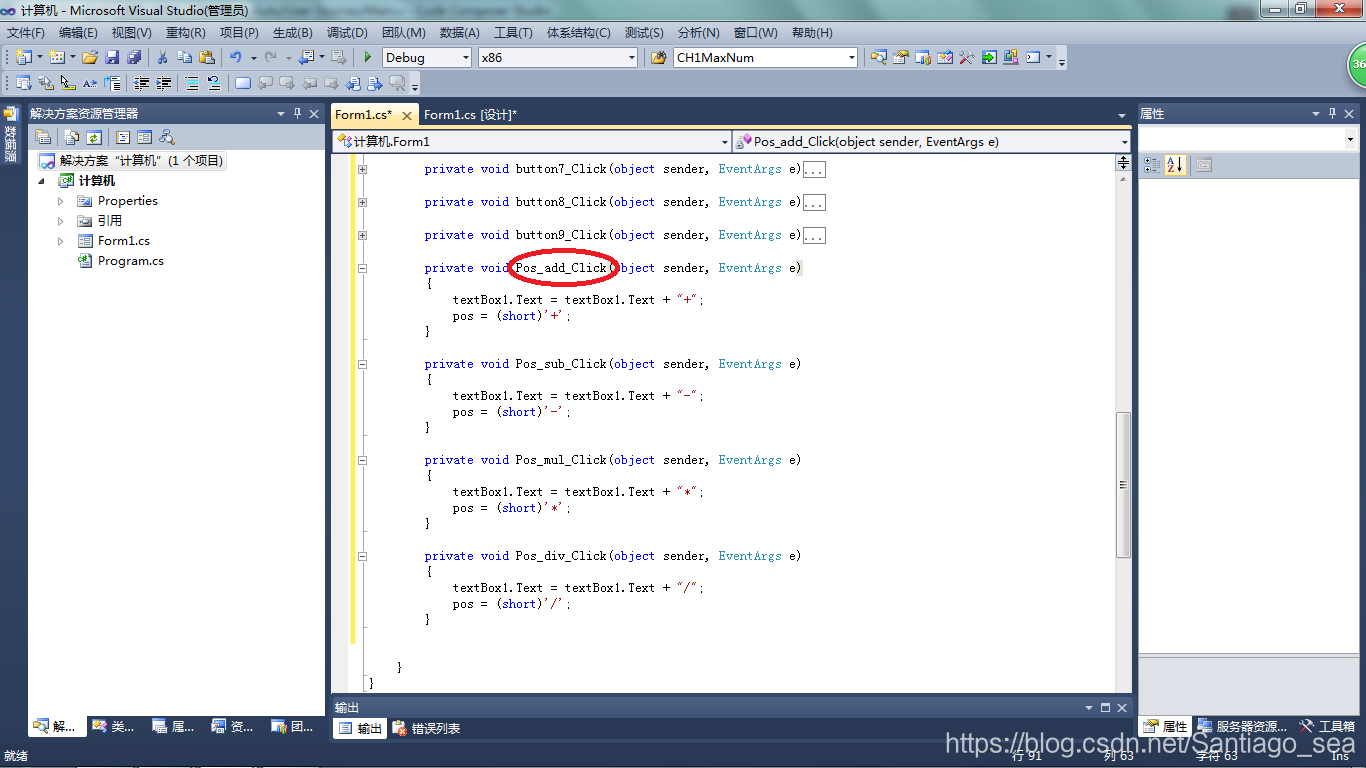The width and height of the screenshot is (1366, 768).
Task: Click the Increase Indent icon
Action: pyautogui.click(x=163, y=83)
